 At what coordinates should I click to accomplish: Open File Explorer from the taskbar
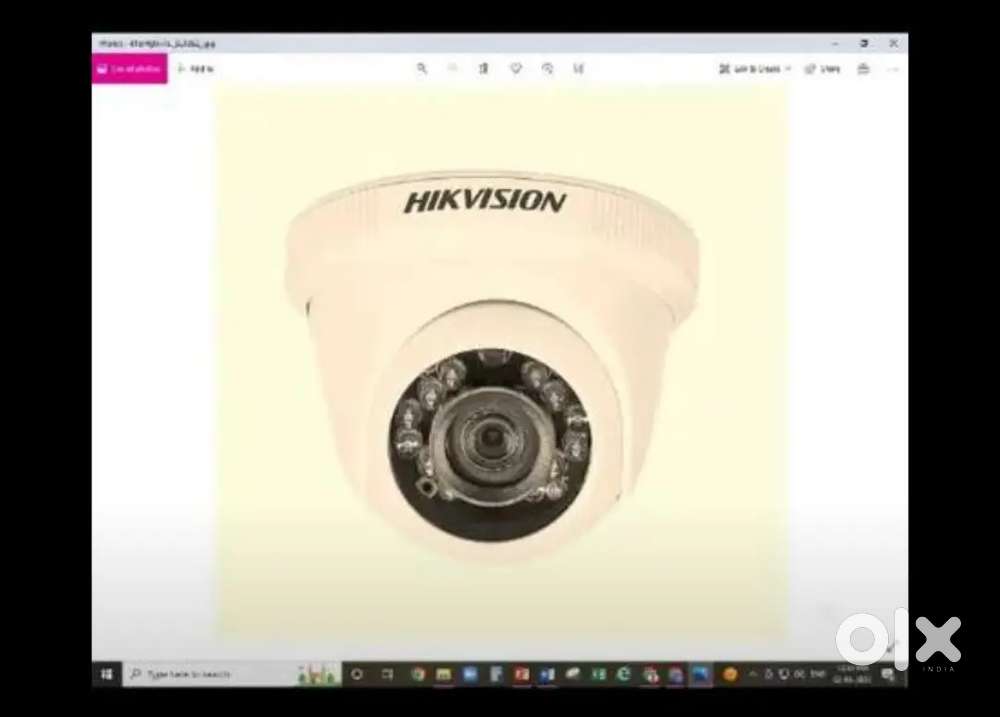(x=443, y=673)
